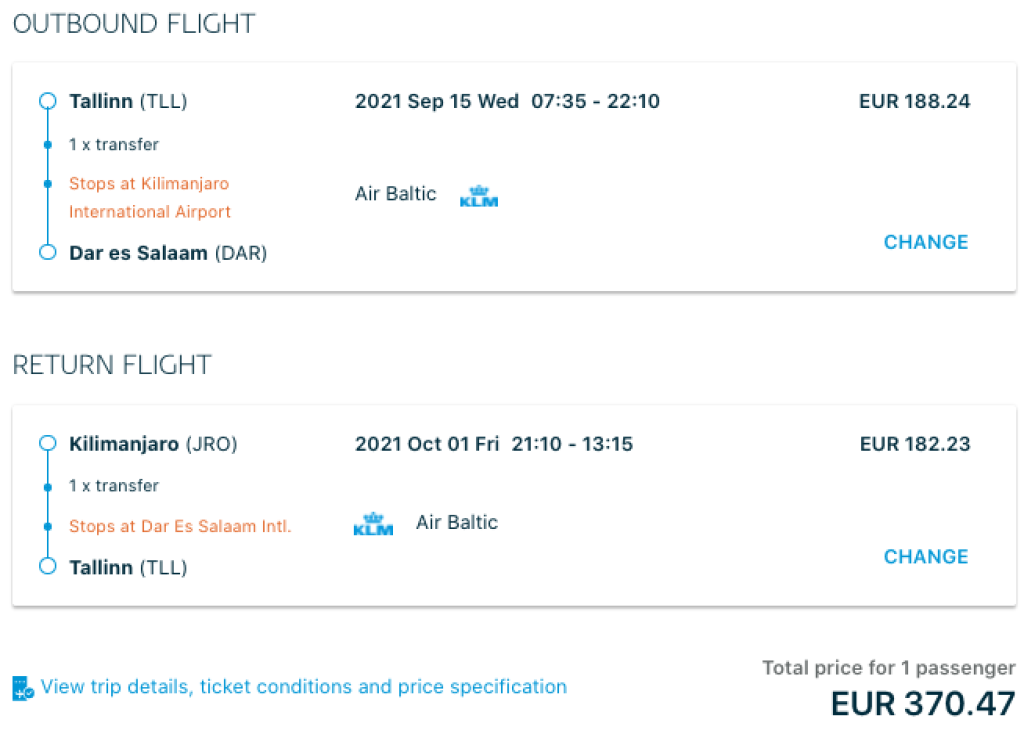Image resolution: width=1024 pixels, height=734 pixels.
Task: Open trip details, ticket conditions and price specification
Action: click(304, 687)
